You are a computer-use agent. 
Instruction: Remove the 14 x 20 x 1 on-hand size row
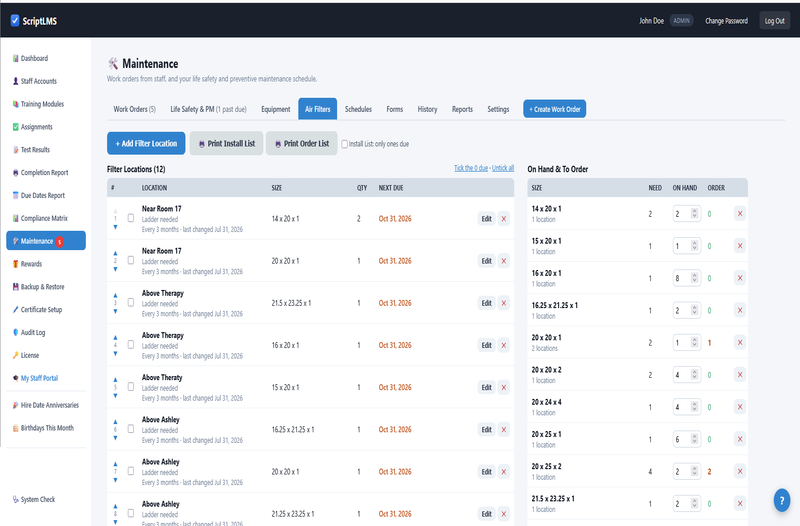[740, 214]
